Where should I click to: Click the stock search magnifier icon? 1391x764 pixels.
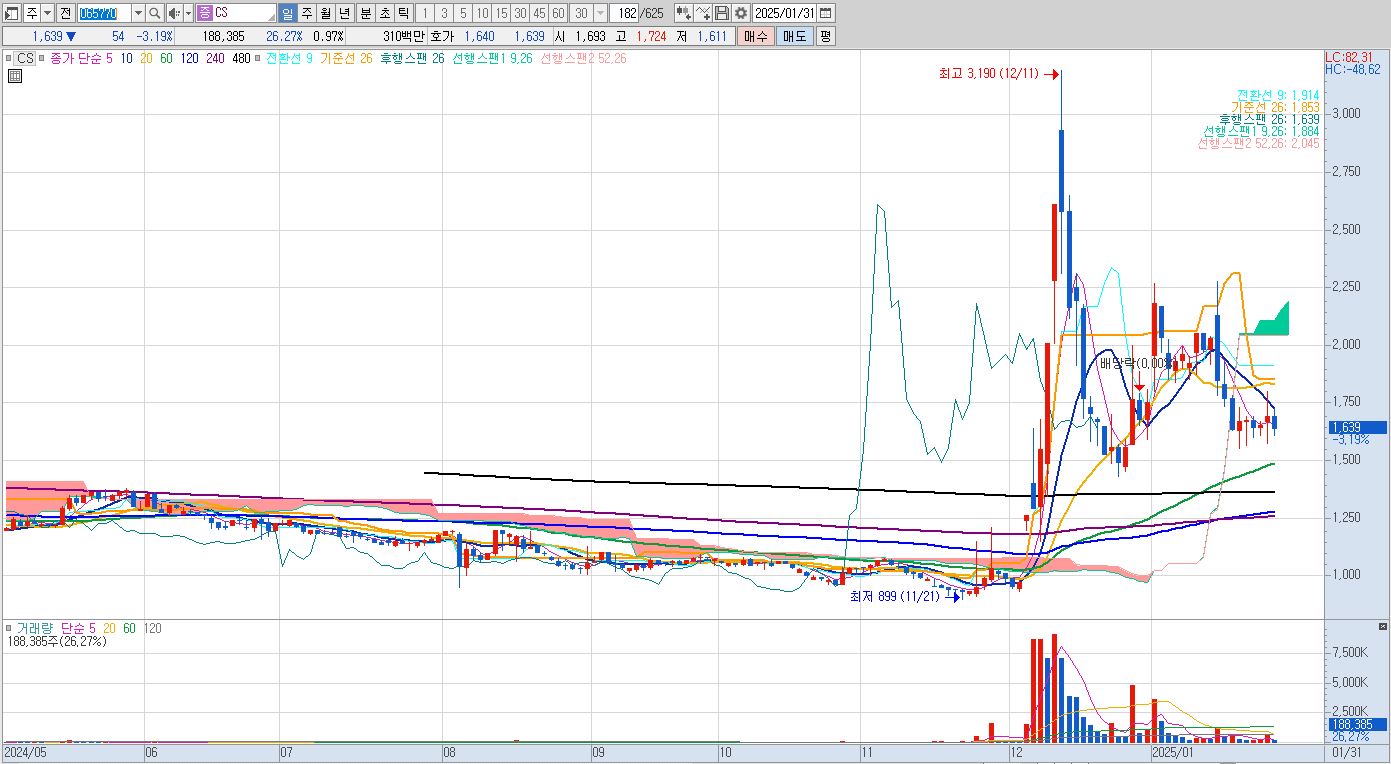(x=156, y=13)
